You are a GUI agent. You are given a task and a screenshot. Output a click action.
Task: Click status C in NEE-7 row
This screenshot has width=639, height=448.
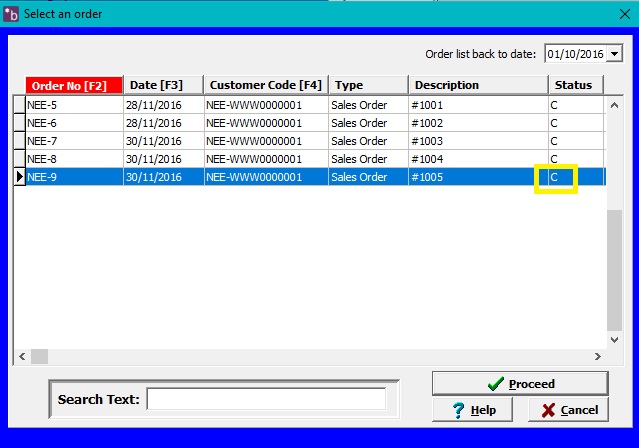554,141
